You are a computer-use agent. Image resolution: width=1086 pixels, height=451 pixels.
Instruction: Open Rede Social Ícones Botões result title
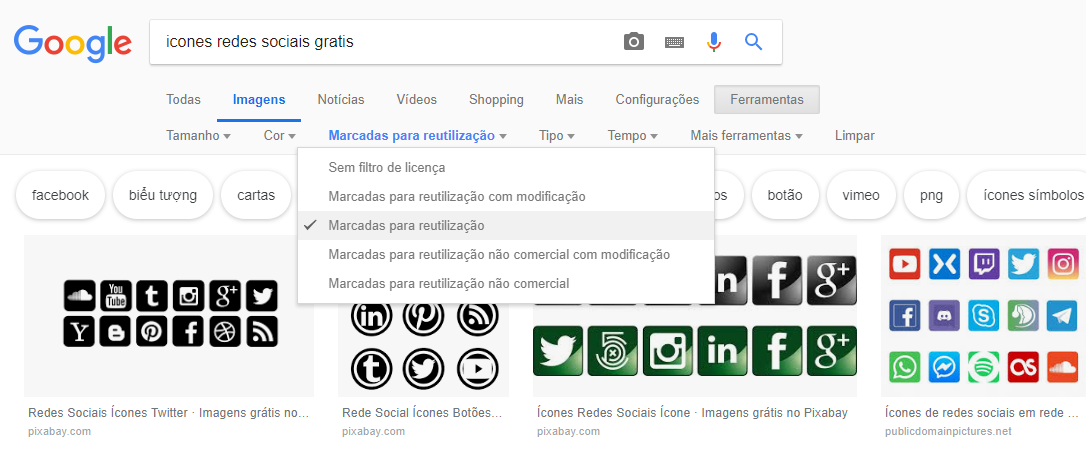click(422, 413)
